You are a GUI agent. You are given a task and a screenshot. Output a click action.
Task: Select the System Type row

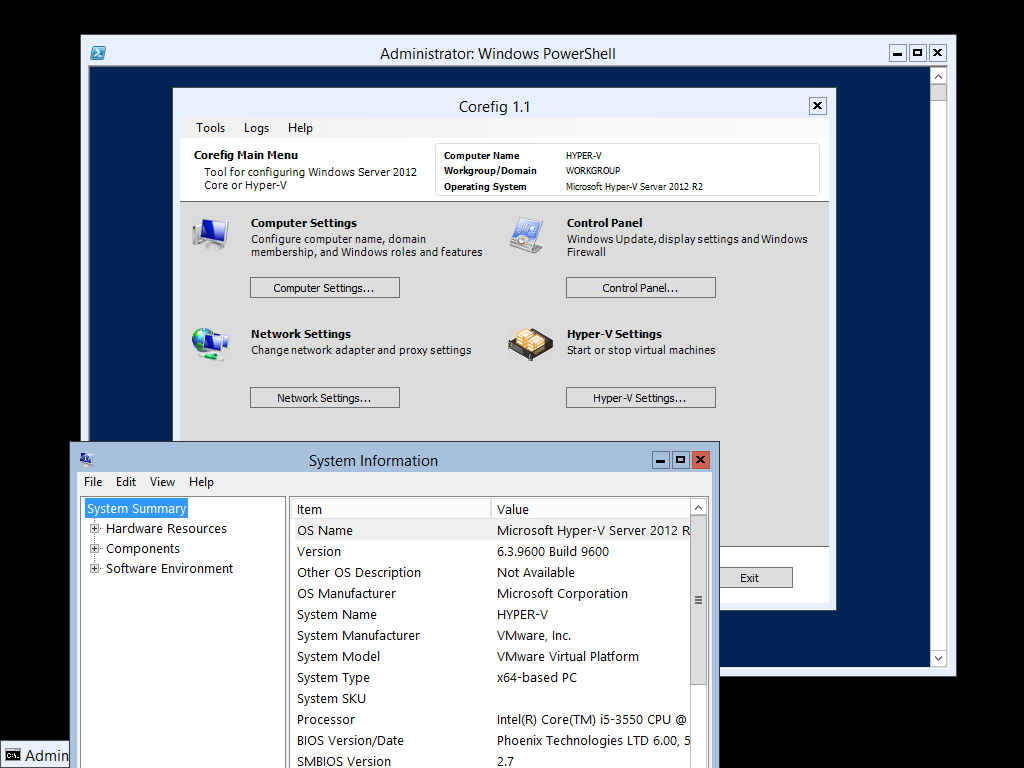pyautogui.click(x=490, y=677)
